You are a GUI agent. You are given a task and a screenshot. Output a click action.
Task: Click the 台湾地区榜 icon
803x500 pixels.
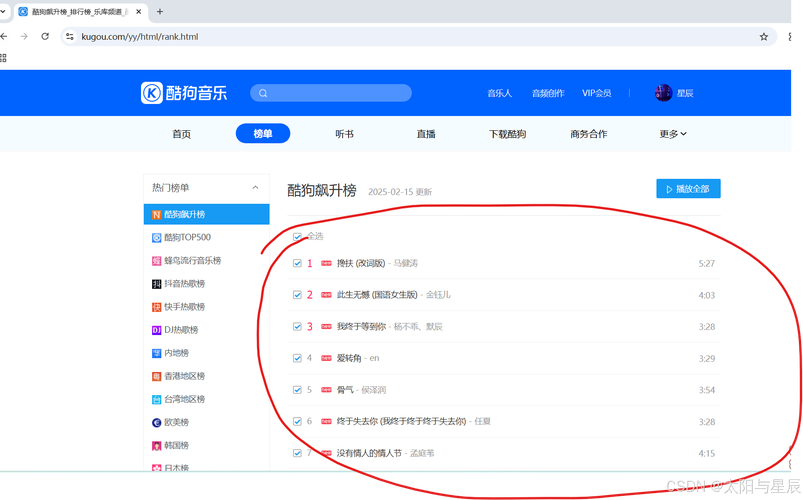tap(157, 400)
